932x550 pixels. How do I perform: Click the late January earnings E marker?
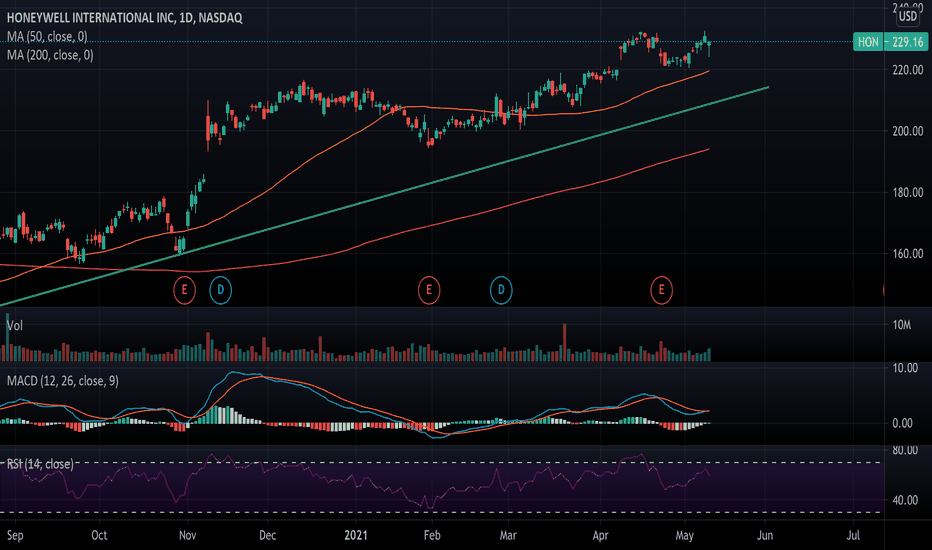click(x=429, y=290)
